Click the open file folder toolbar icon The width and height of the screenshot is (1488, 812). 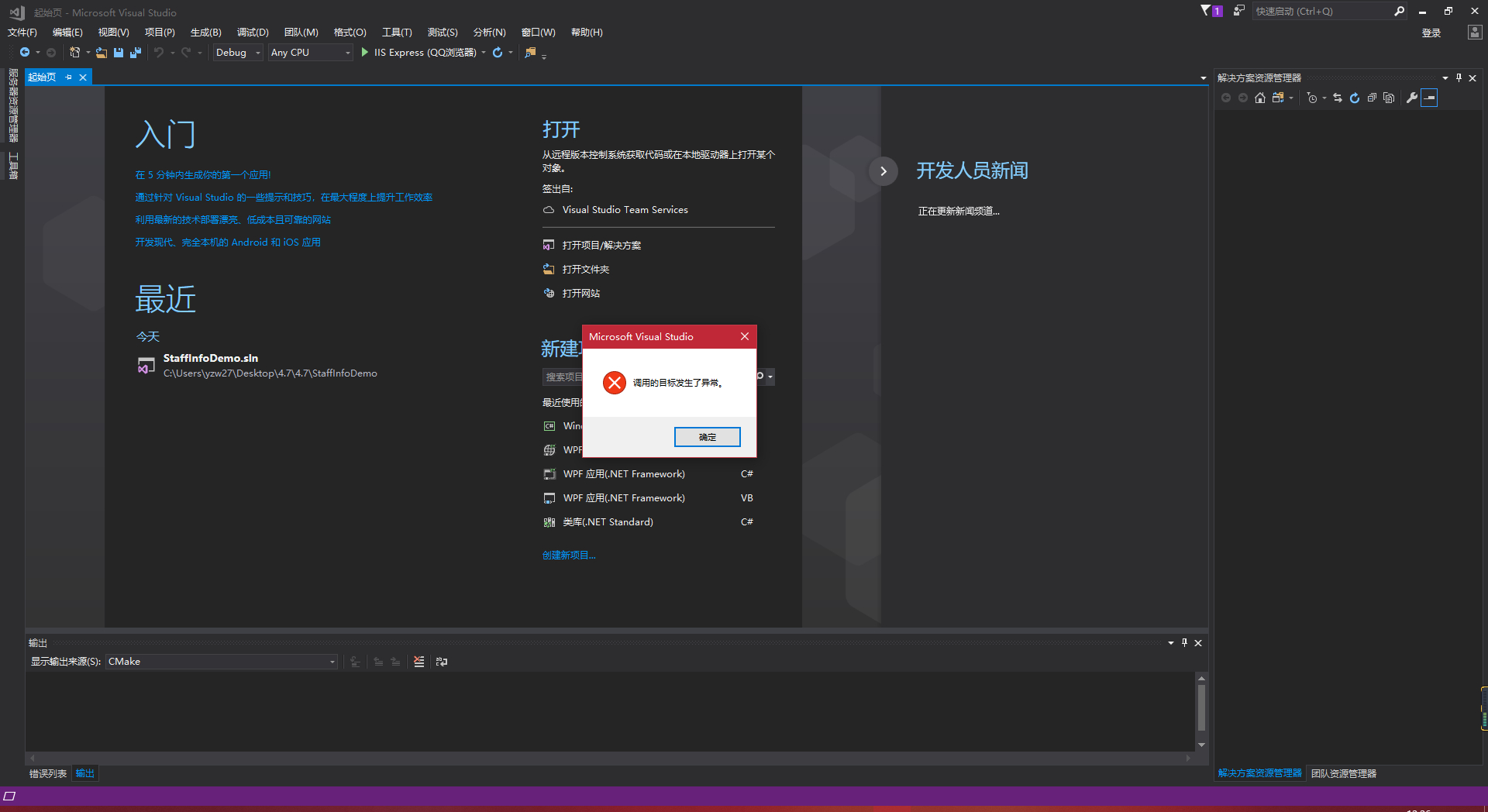point(102,53)
